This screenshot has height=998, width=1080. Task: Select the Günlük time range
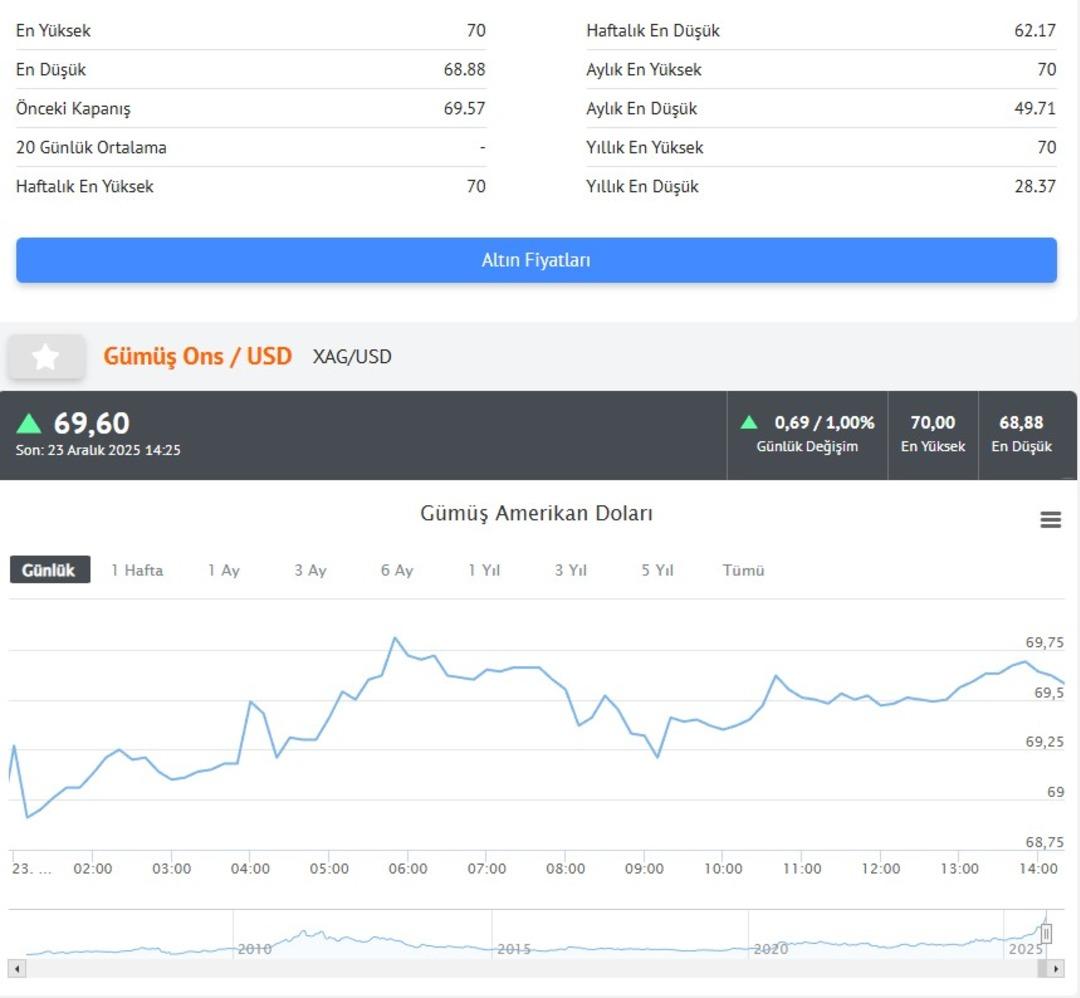tap(49, 570)
